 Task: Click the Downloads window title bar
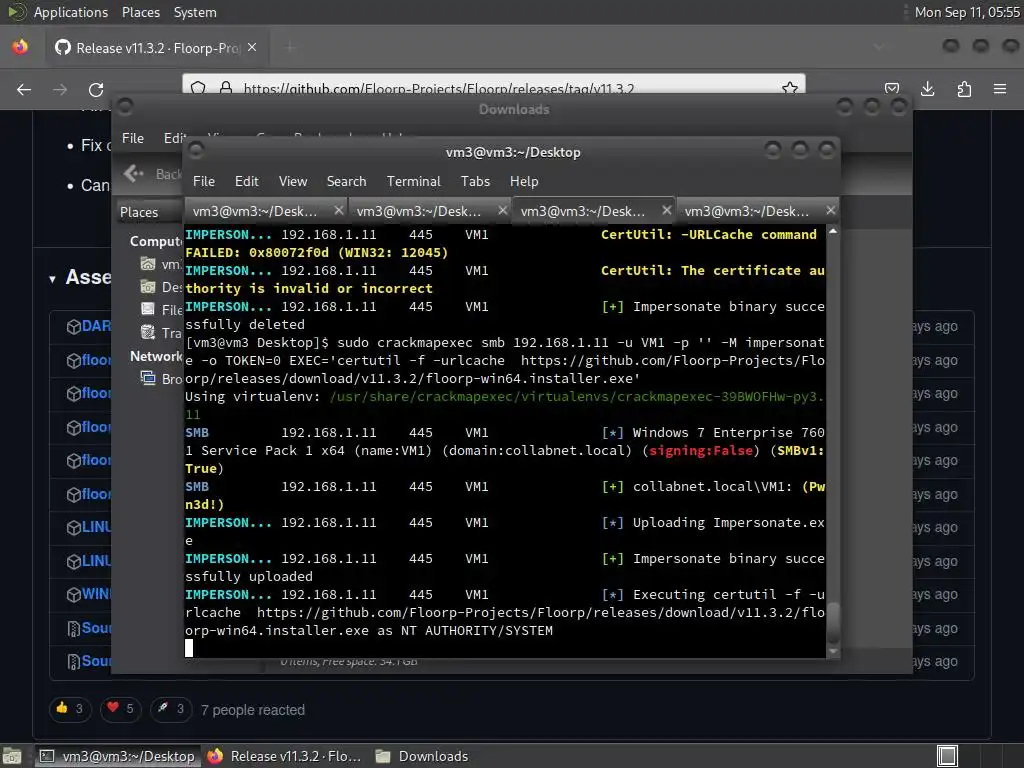pos(513,109)
